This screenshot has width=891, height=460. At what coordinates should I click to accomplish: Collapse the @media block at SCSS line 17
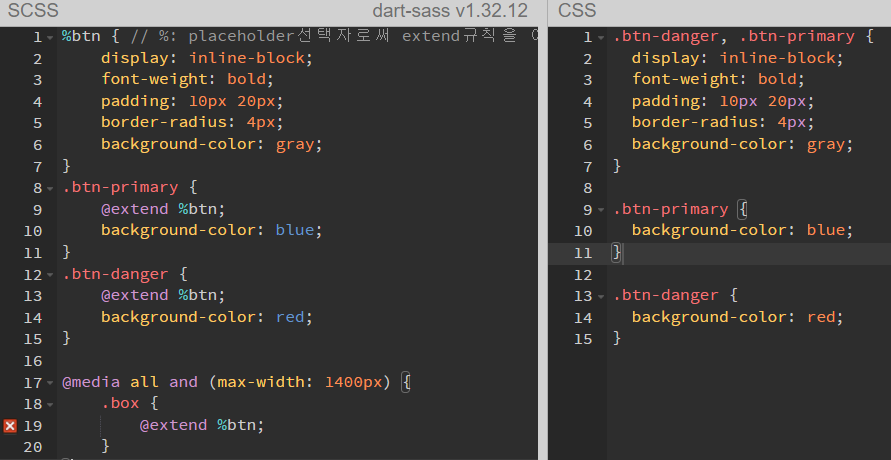point(50,383)
